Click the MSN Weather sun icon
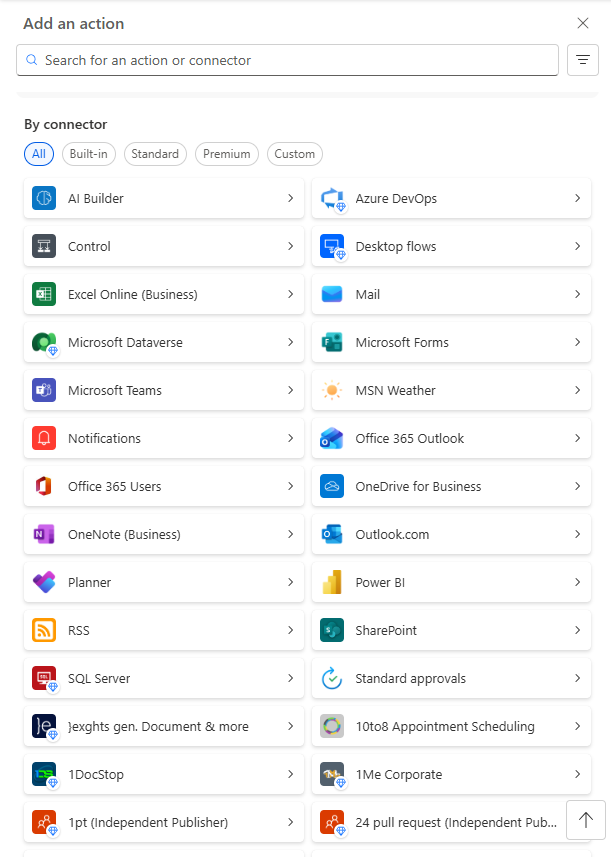Screen dimensions: 611x857 (332, 390)
